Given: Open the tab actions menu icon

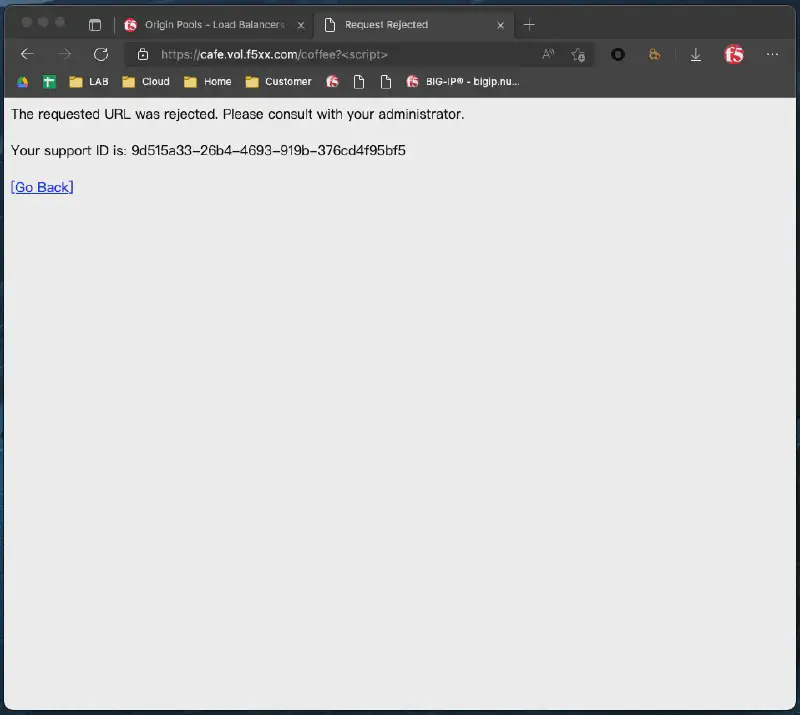Looking at the screenshot, I should tap(95, 25).
